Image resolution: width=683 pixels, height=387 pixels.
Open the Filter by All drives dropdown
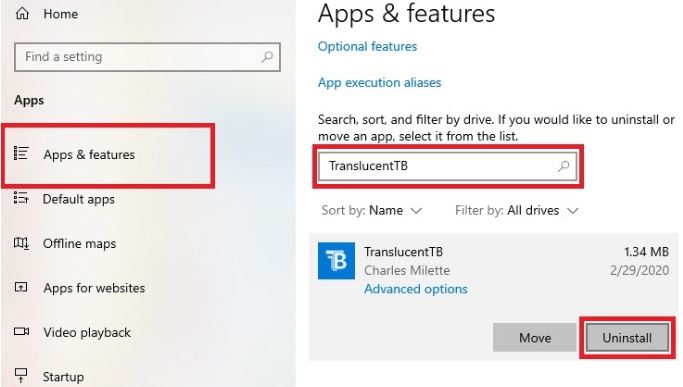(517, 210)
